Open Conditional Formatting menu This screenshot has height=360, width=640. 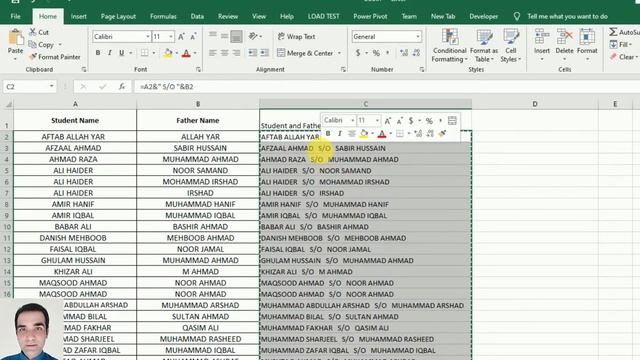[x=449, y=46]
